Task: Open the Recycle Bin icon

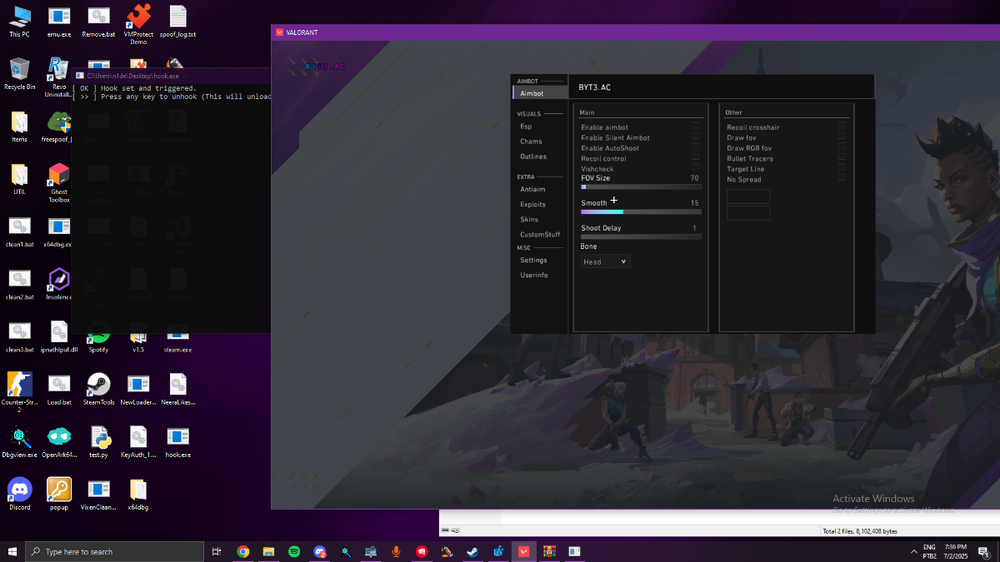Action: click(x=19, y=70)
